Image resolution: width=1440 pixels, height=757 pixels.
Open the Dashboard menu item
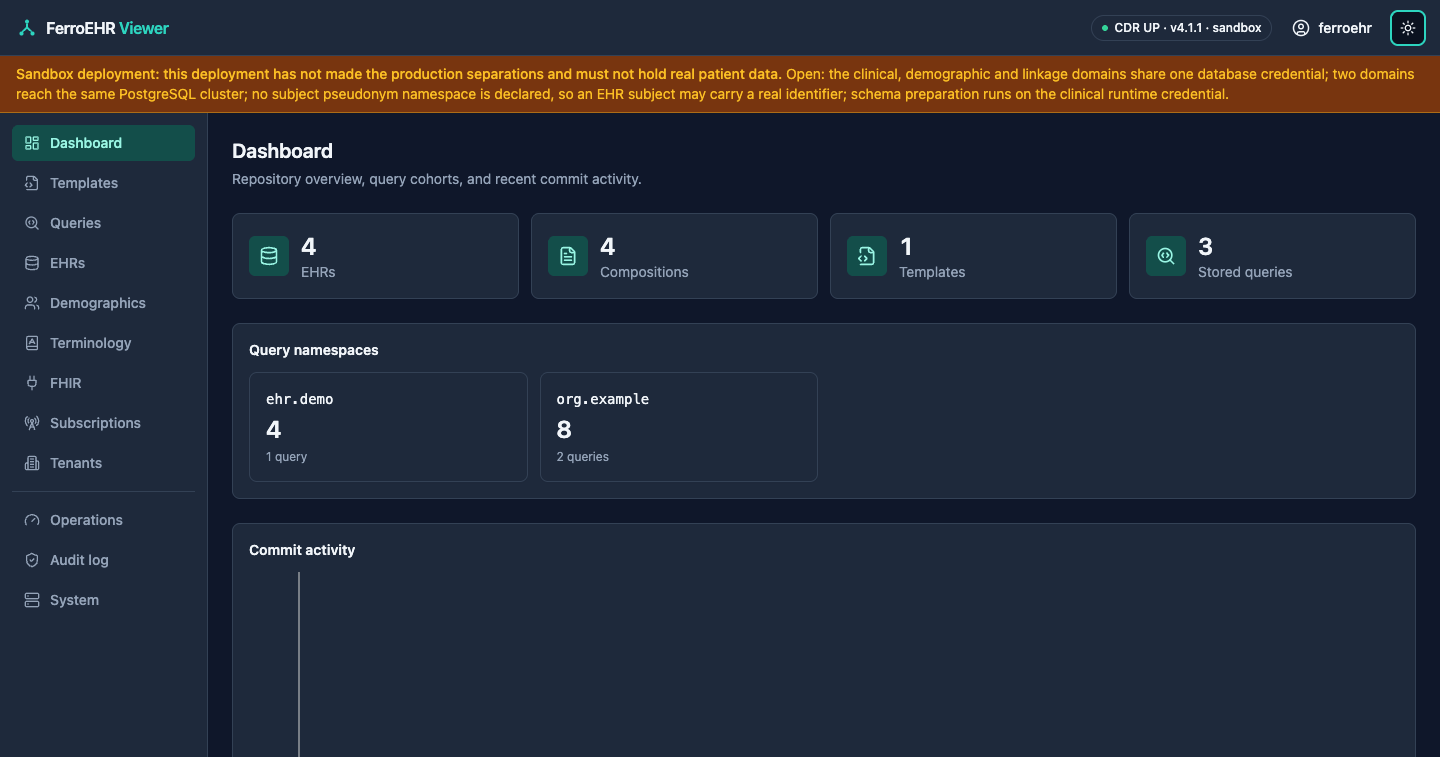coord(103,143)
